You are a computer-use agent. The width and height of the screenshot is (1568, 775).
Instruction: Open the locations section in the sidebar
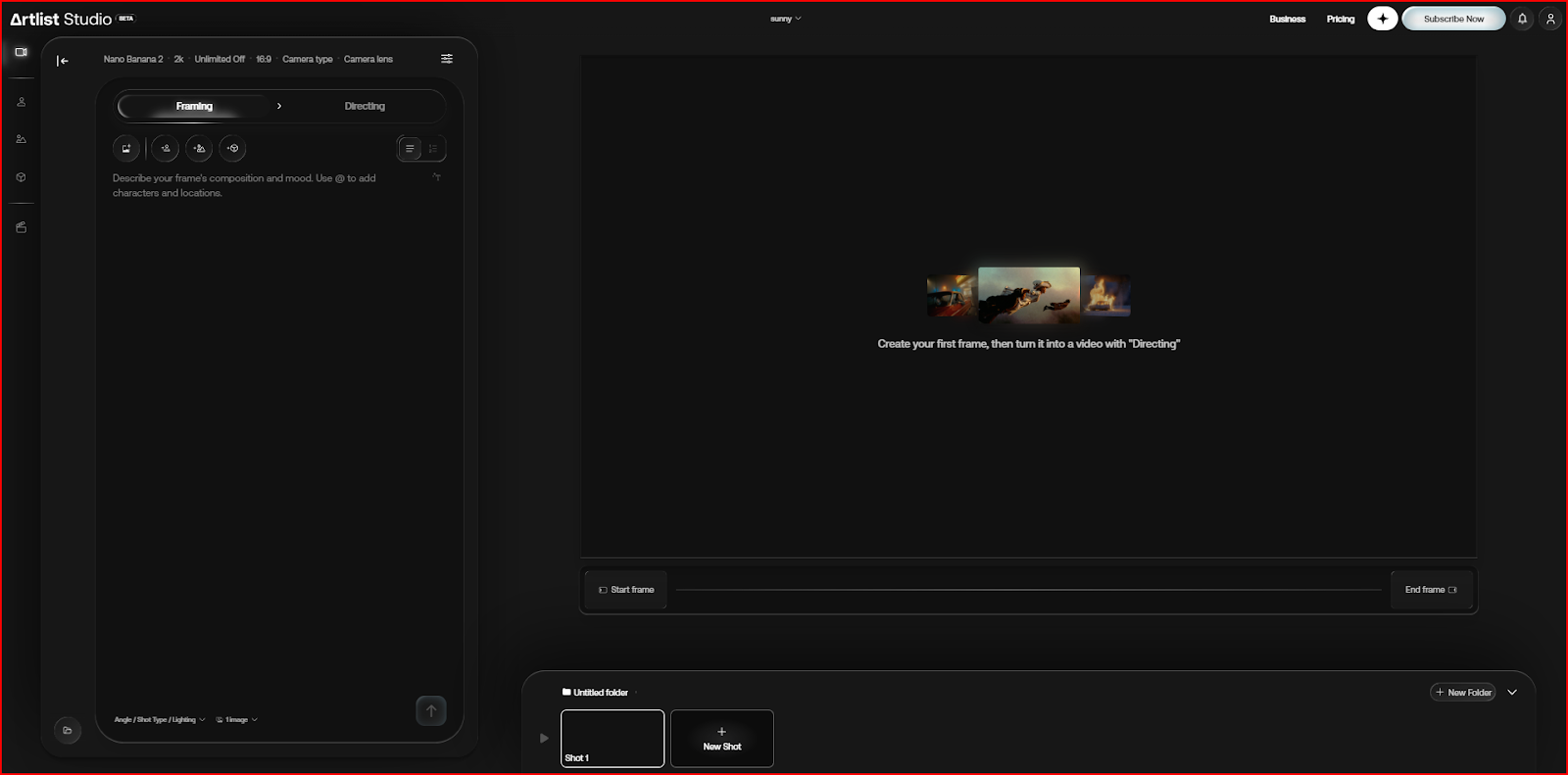[x=21, y=139]
